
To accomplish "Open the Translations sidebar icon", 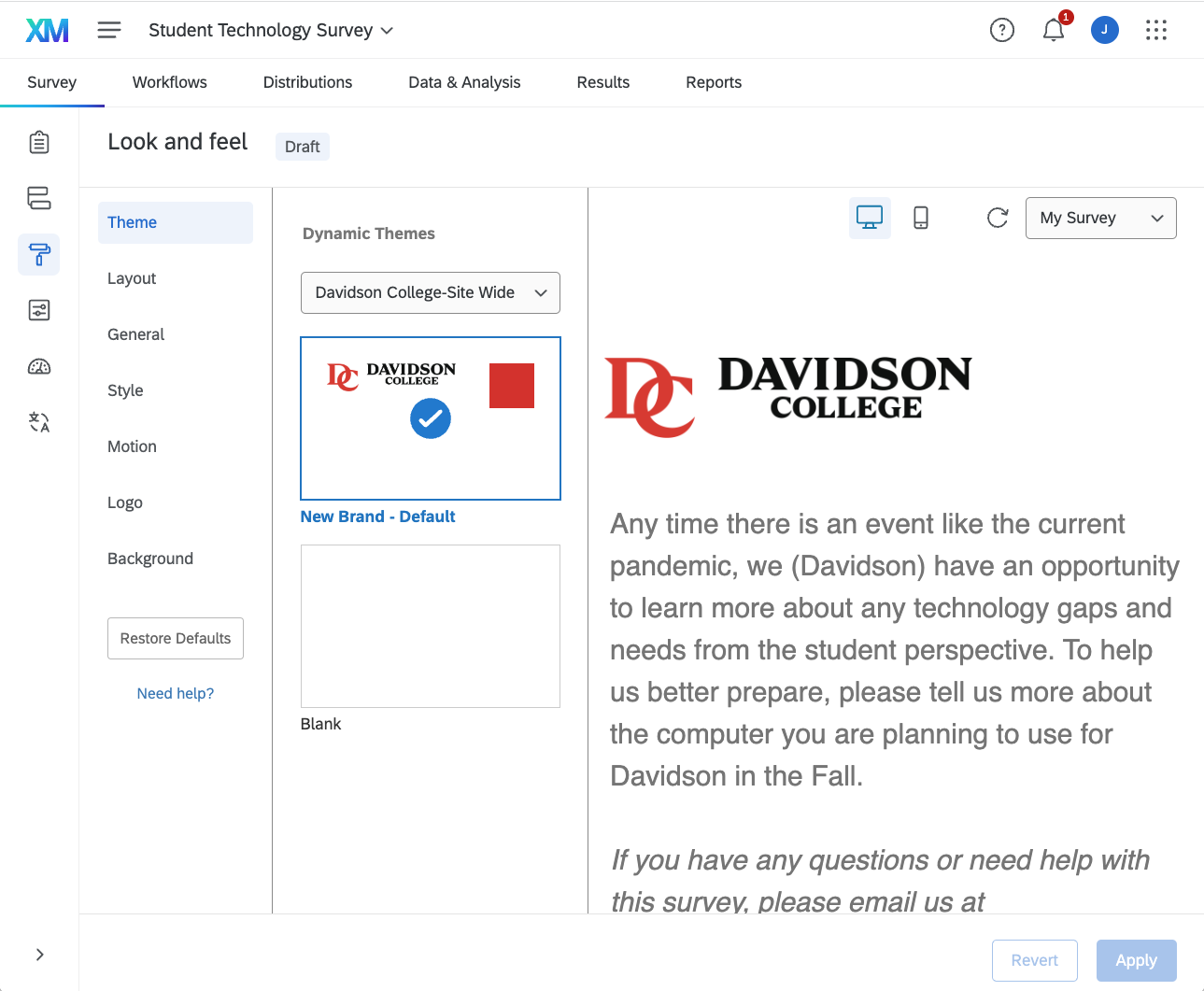I will coord(39,422).
